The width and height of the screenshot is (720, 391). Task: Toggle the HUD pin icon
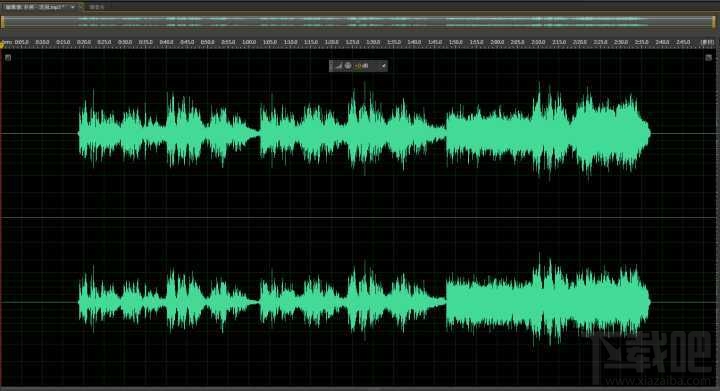tap(384, 66)
